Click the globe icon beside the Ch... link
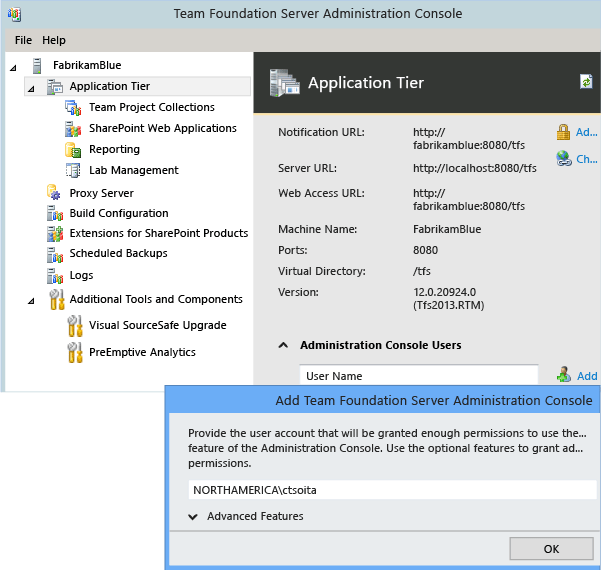The width and height of the screenshot is (601, 570). 563,158
